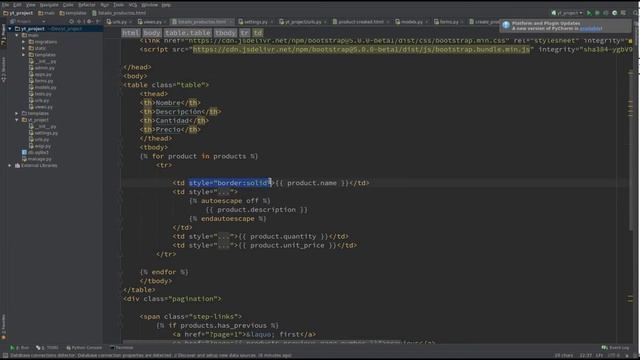
Task: Click the '{% endfor %}' code line
Action: pos(164,272)
